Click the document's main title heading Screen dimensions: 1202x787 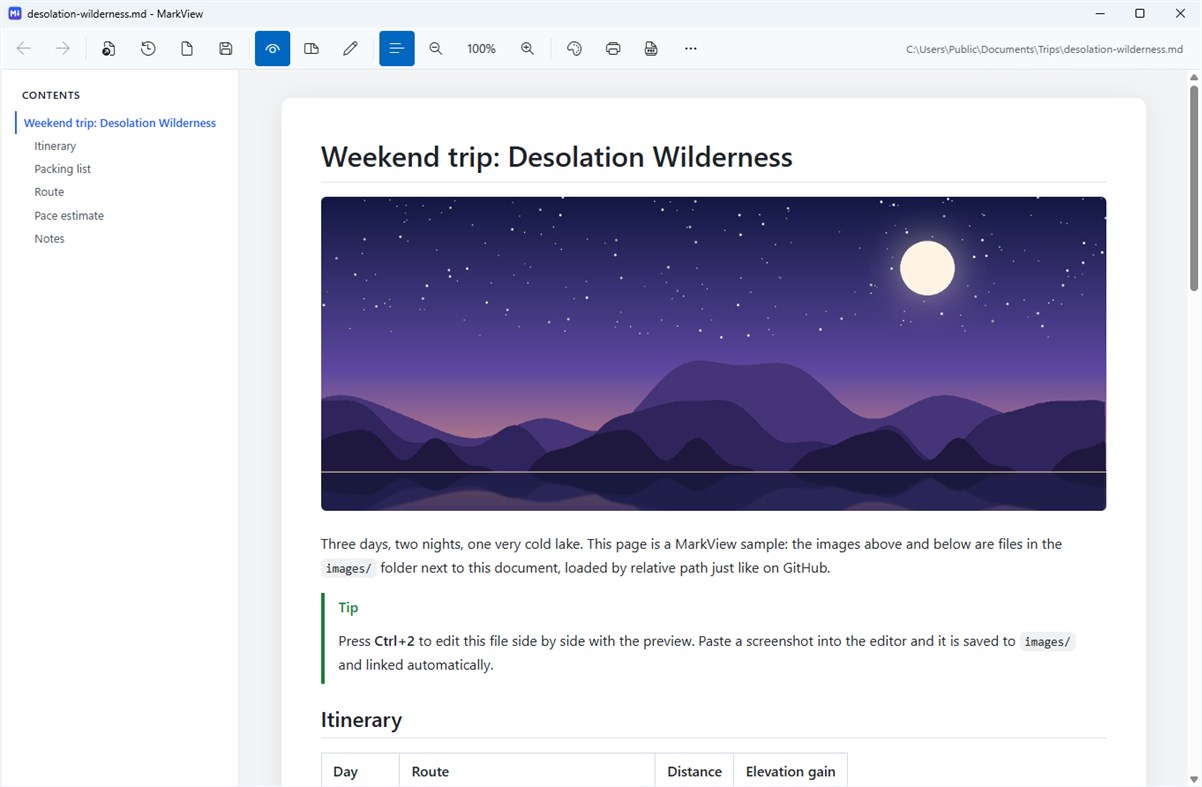tap(556, 157)
